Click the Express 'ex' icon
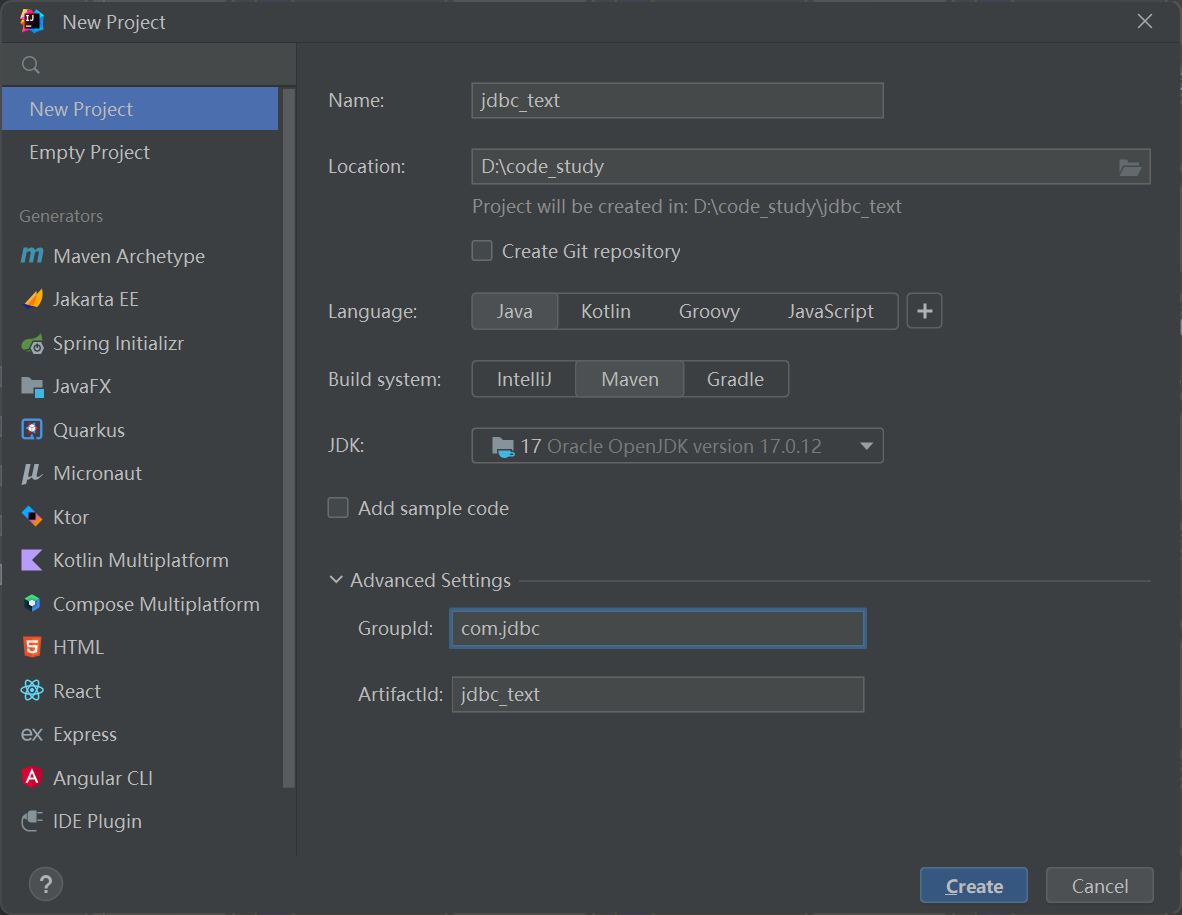Viewport: 1182px width, 915px height. [32, 734]
